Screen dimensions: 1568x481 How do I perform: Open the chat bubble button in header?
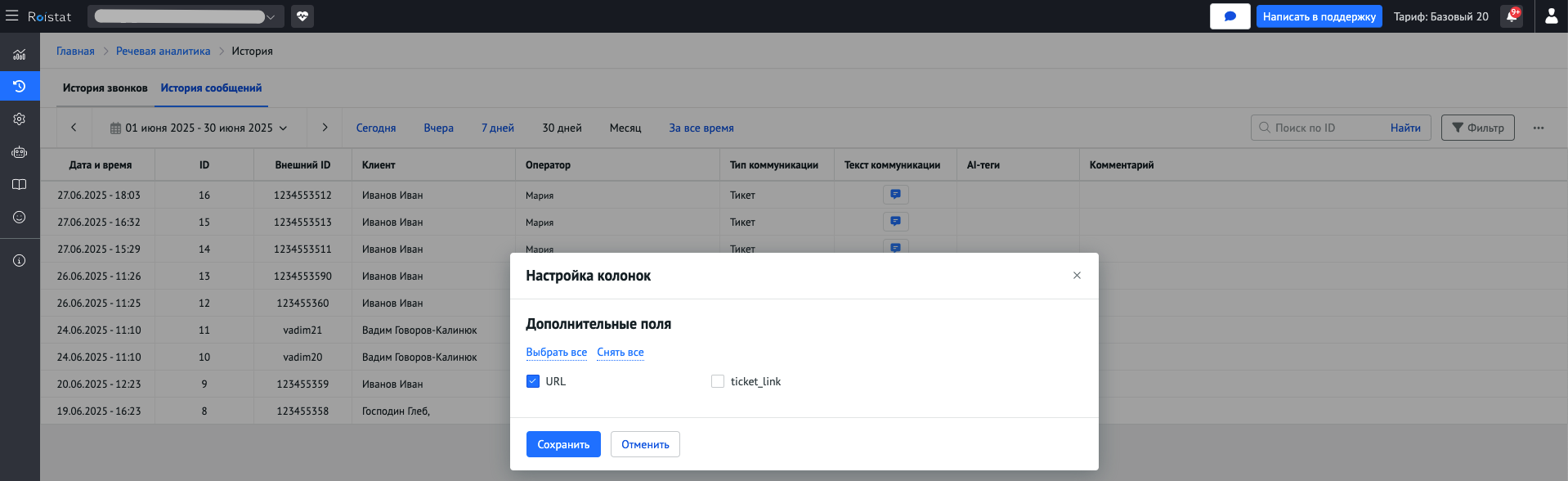(x=1230, y=16)
